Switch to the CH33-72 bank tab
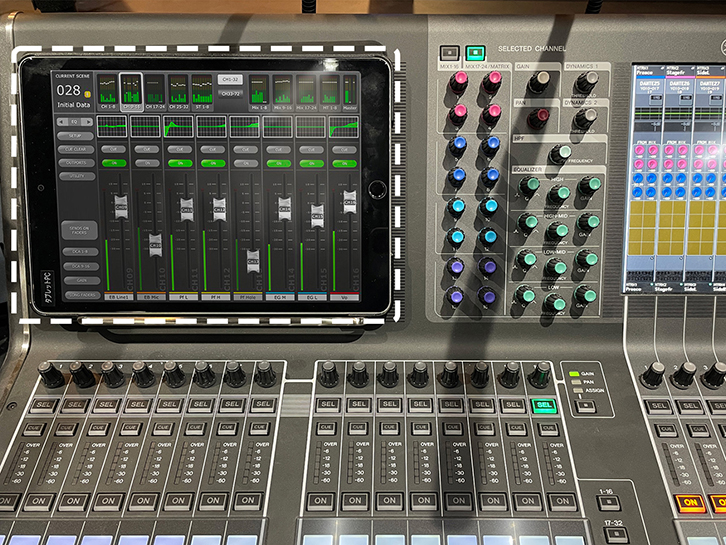726x545 pixels. tap(230, 93)
